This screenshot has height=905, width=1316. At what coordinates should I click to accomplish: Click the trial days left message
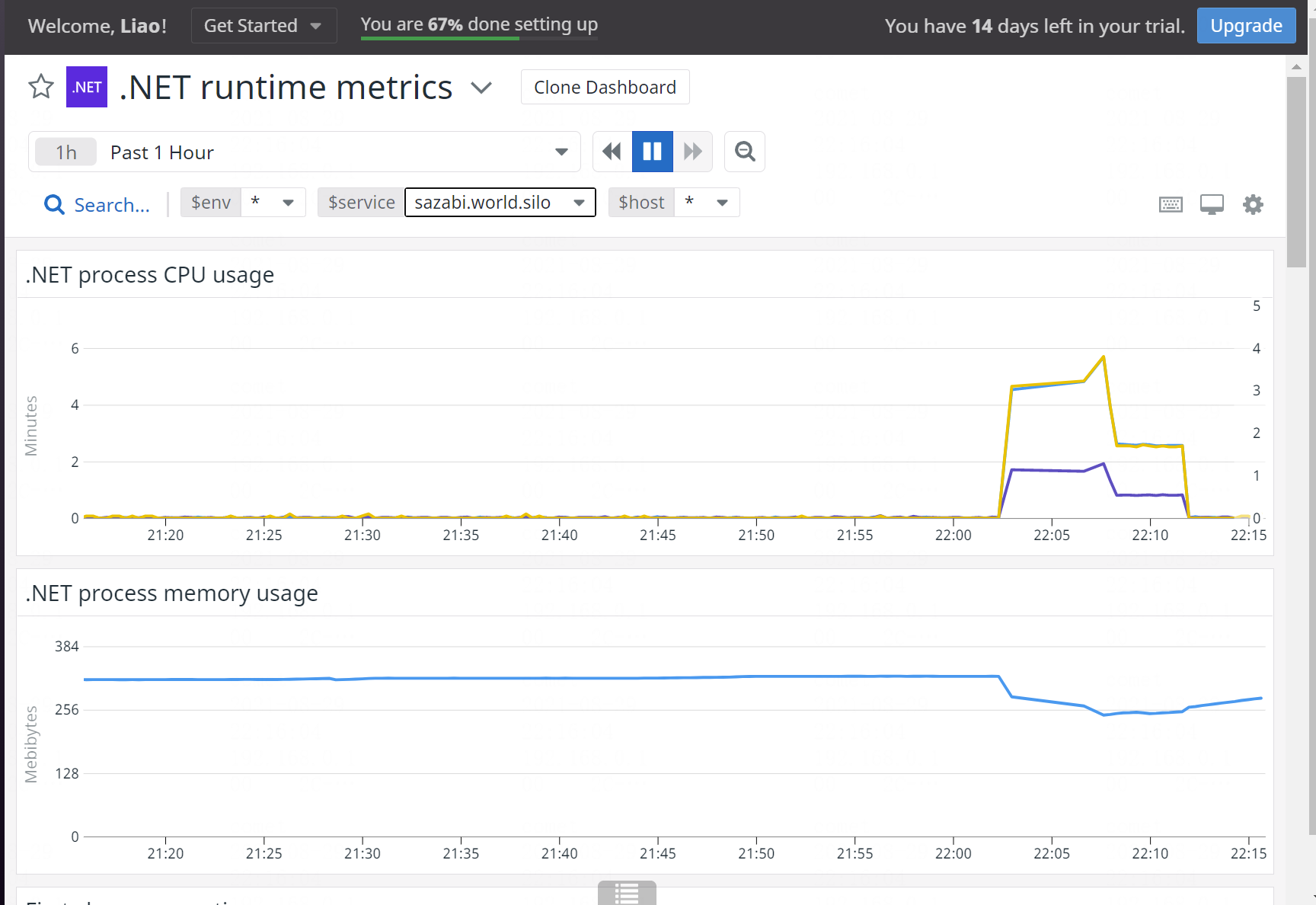point(1035,26)
